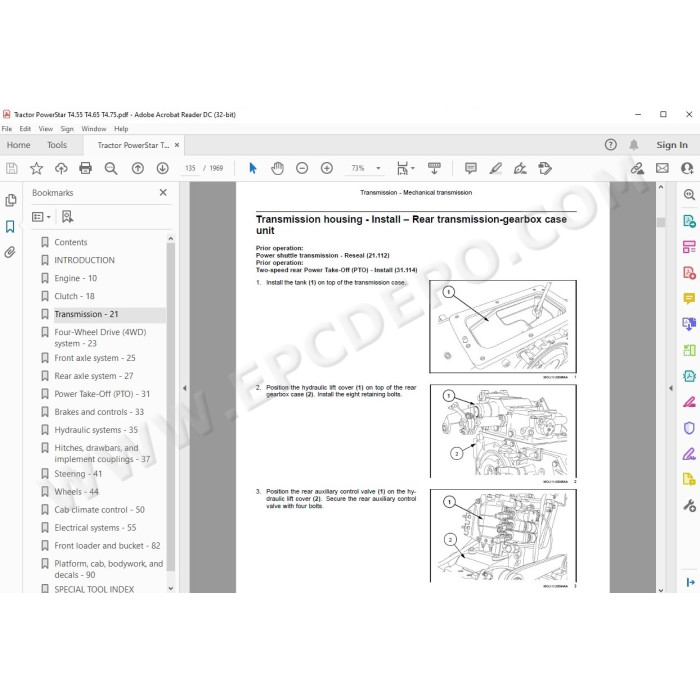
Task: Click the page number input field
Action: point(190,168)
